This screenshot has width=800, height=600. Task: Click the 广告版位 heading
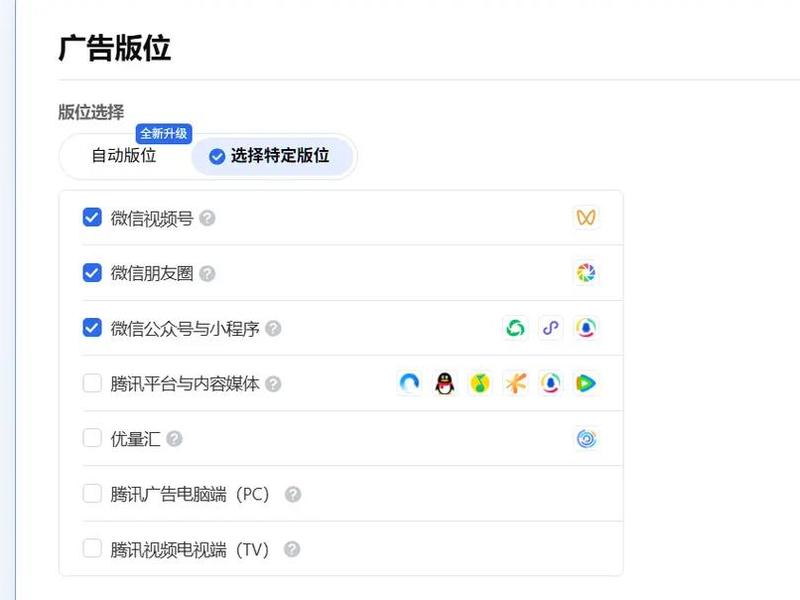pyautogui.click(x=114, y=48)
